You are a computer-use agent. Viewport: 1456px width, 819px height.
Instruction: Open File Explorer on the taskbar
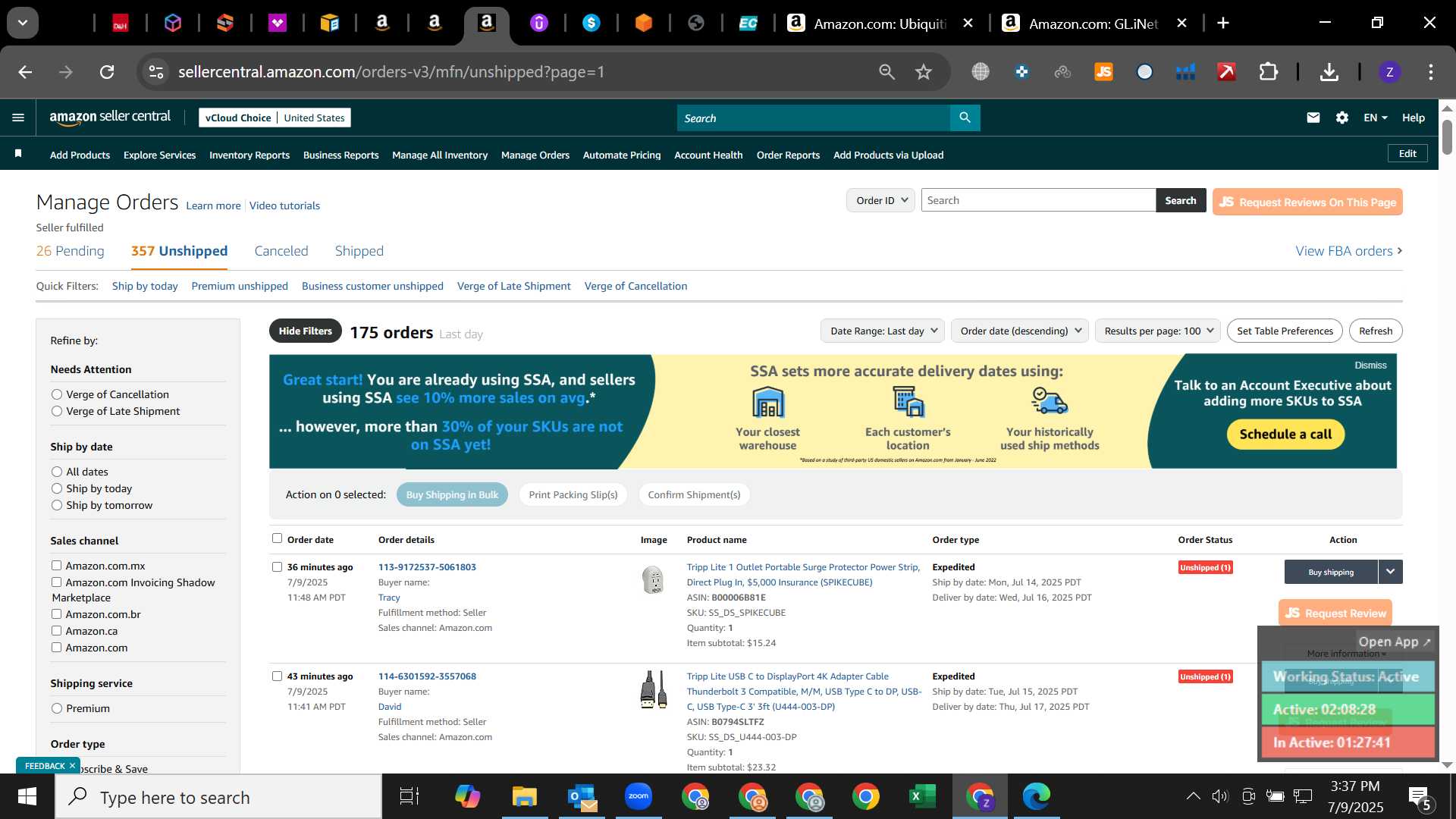click(x=524, y=796)
